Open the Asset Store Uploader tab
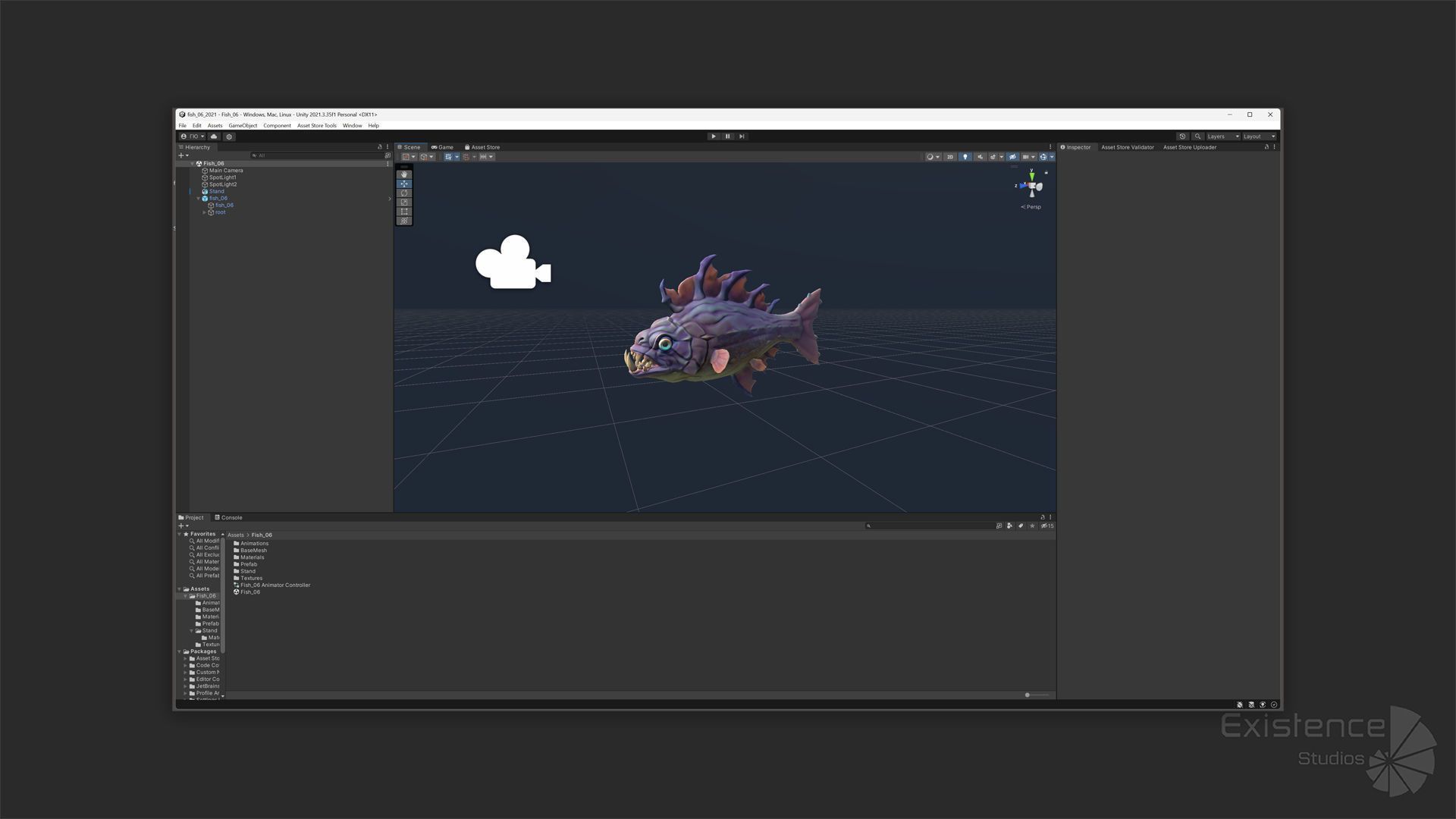Viewport: 1456px width, 819px height. point(1189,147)
